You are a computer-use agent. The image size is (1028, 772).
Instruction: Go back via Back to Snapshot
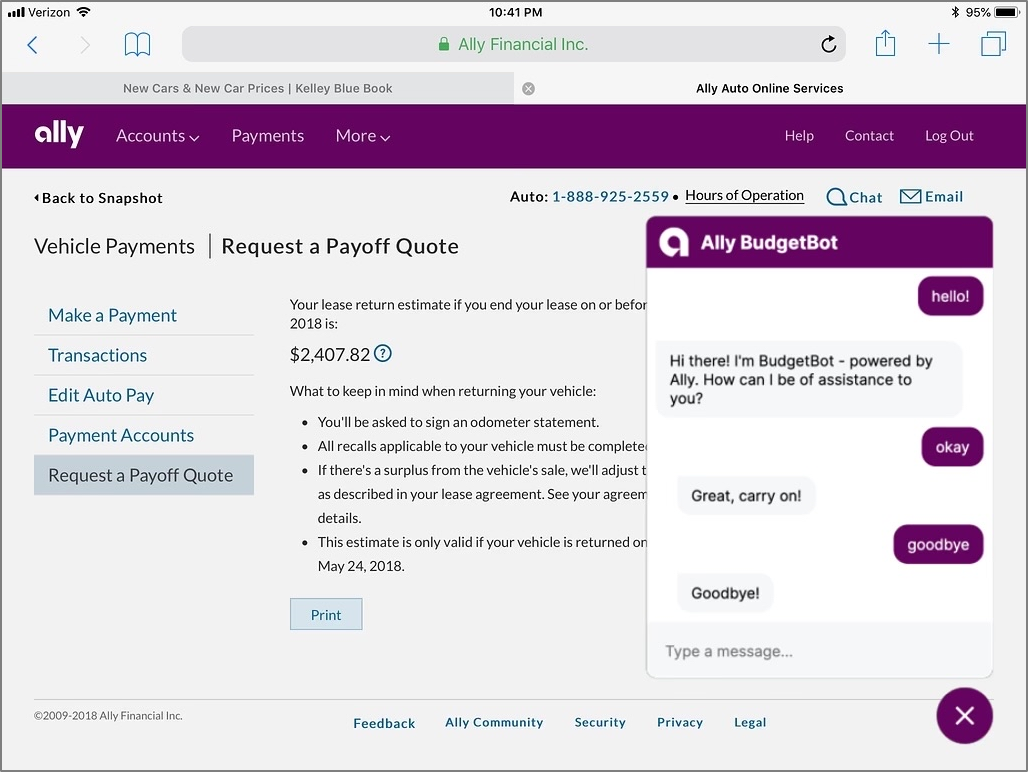pyautogui.click(x=98, y=198)
